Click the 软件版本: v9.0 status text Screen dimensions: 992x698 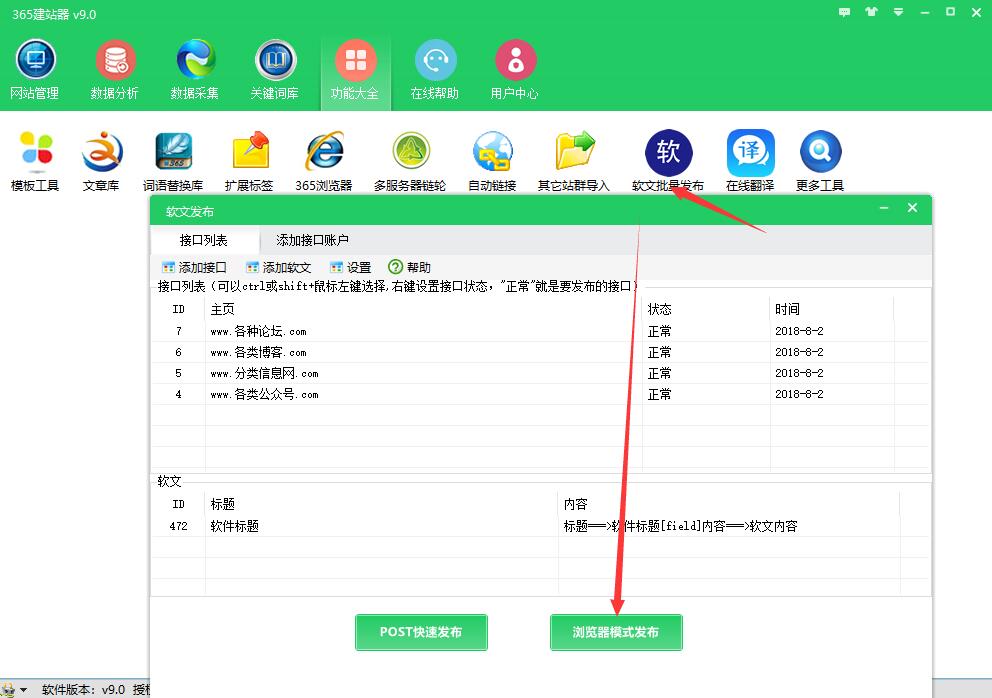(x=84, y=689)
